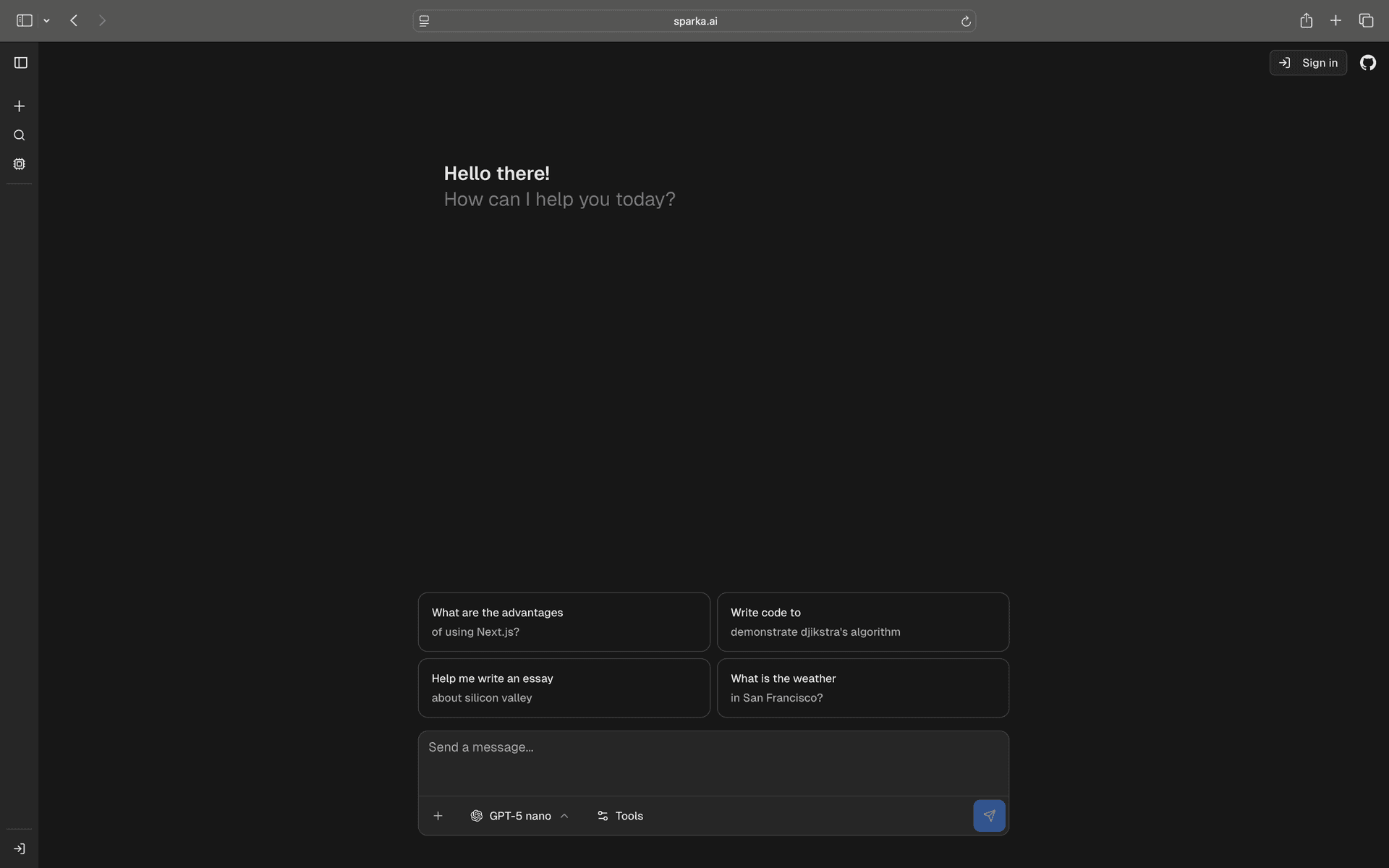Open the Tools options menu
This screenshot has width=1389, height=868.
pos(620,816)
